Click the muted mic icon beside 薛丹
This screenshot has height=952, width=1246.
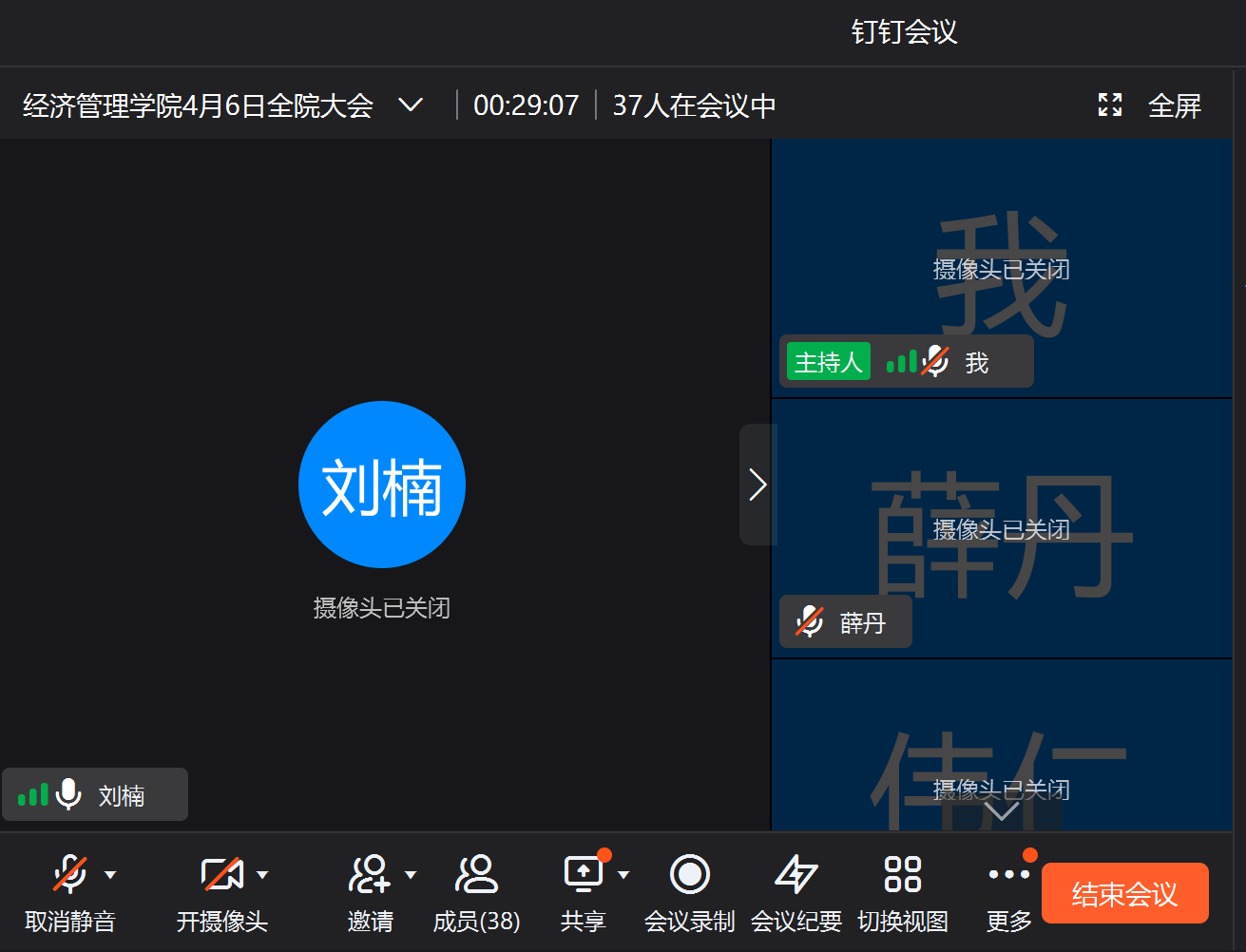tap(809, 622)
